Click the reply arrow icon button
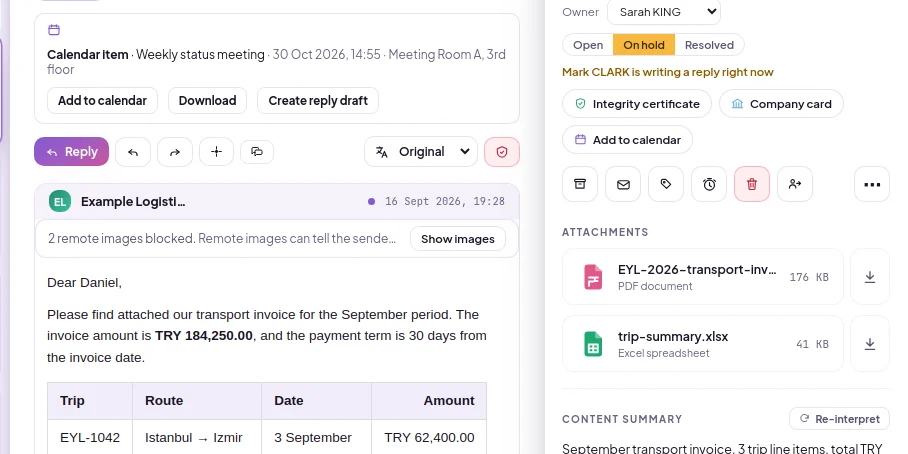 tap(133, 152)
